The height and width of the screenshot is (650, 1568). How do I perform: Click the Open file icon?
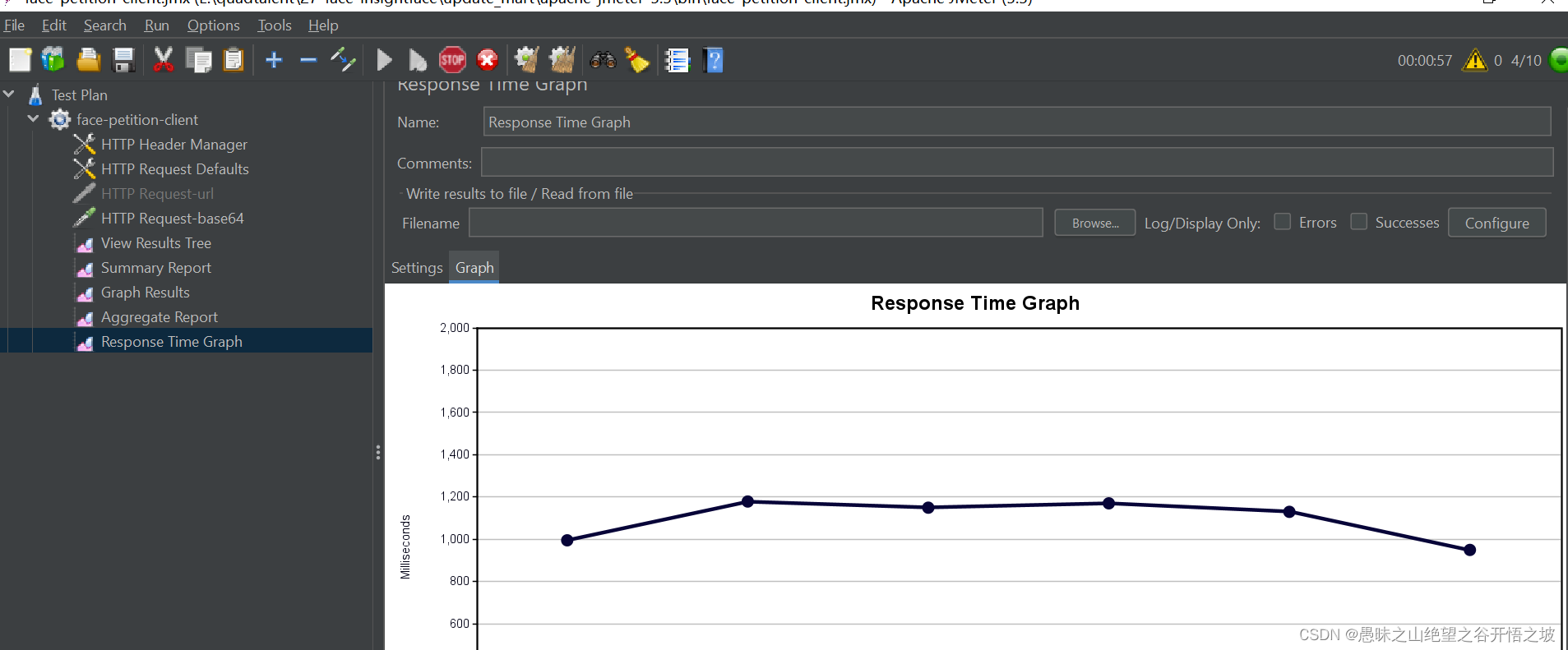[x=89, y=60]
